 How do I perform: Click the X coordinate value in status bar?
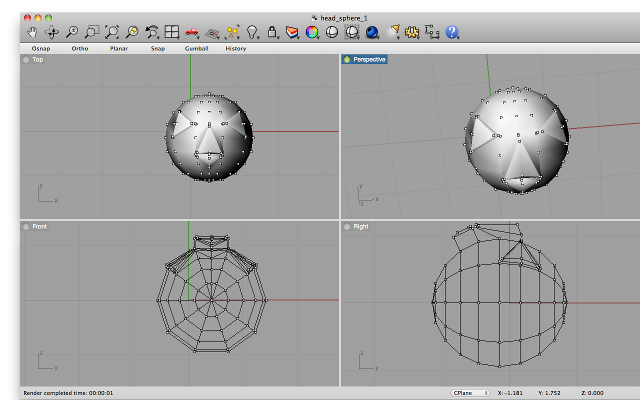point(510,393)
